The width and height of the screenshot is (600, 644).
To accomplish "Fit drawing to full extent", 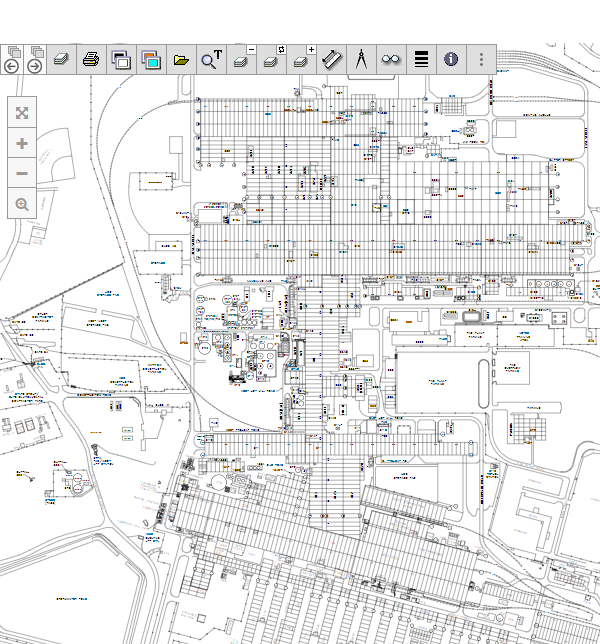I will click(x=22, y=112).
